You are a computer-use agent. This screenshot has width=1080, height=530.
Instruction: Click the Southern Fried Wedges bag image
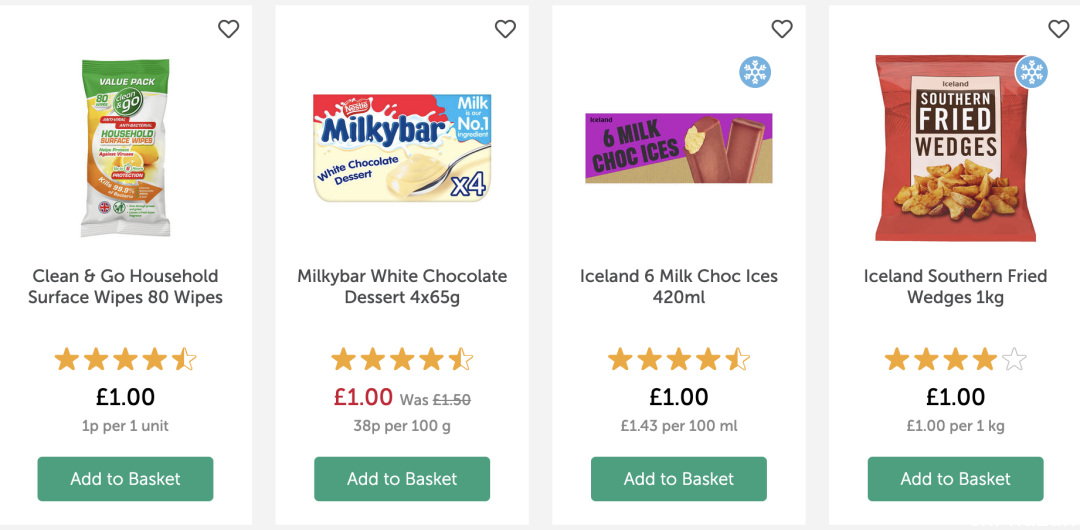point(955,150)
